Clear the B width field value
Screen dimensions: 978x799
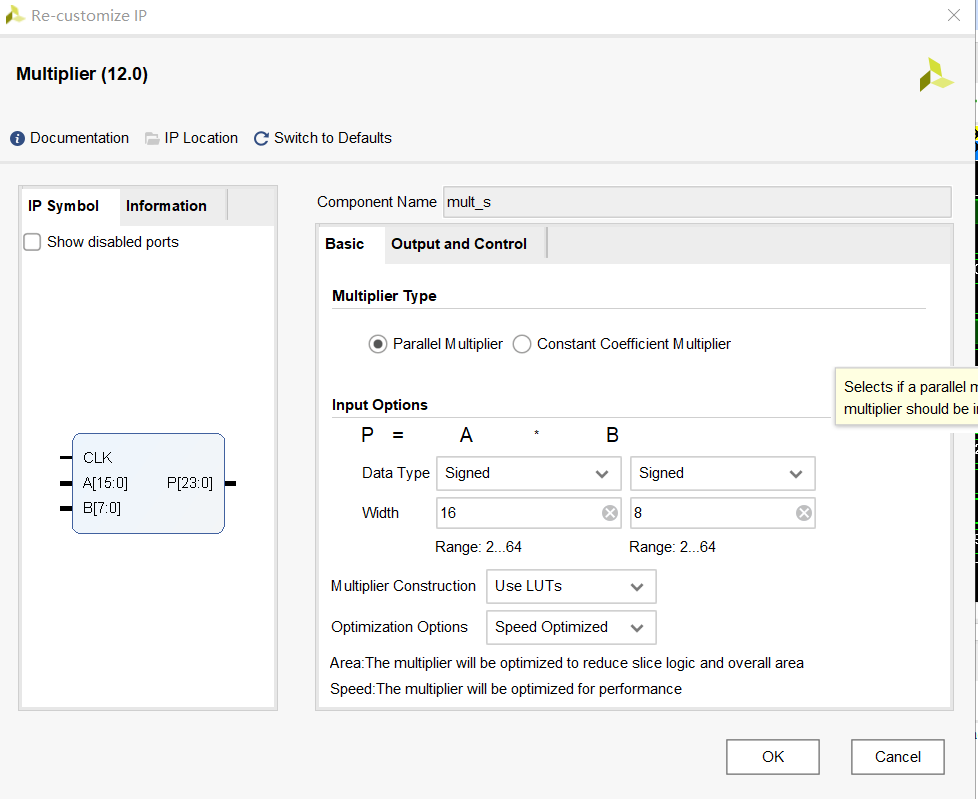point(803,513)
